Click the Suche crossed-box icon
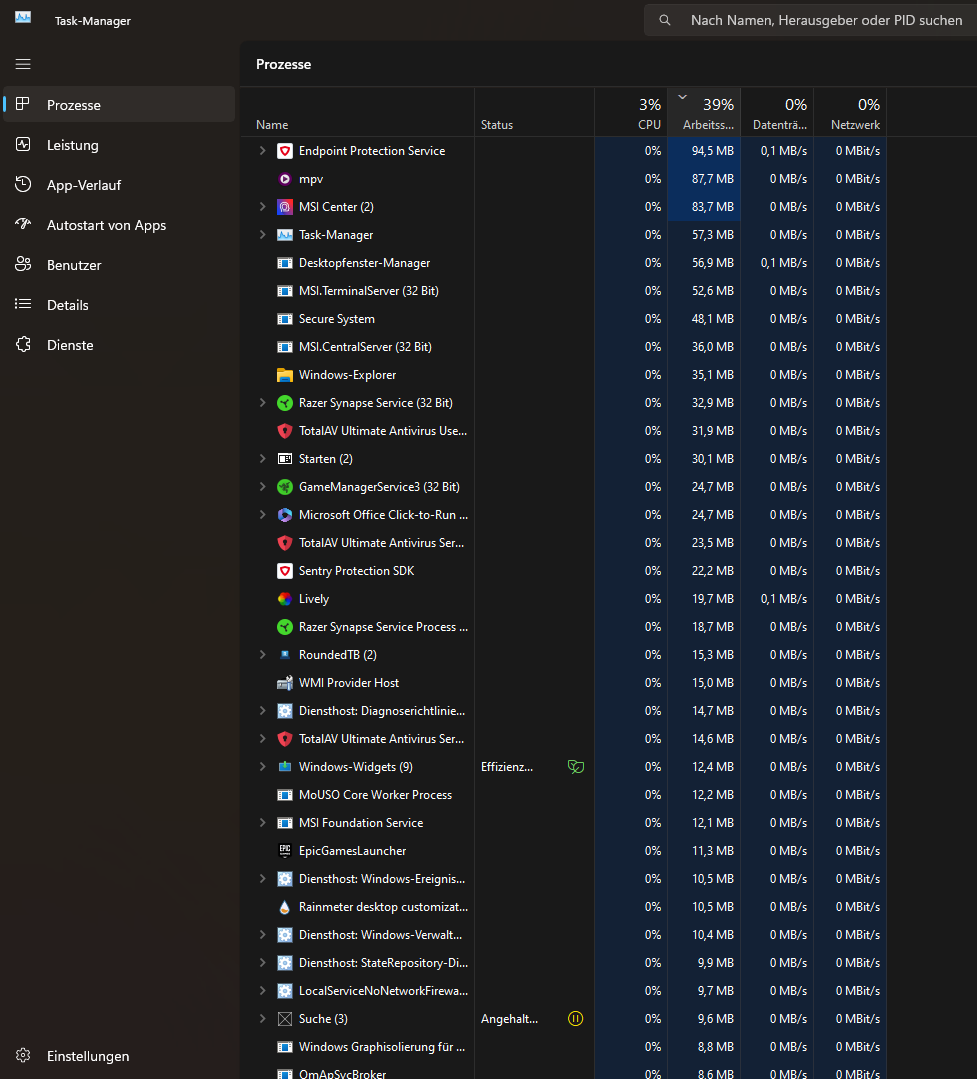This screenshot has width=977, height=1079. (285, 1019)
